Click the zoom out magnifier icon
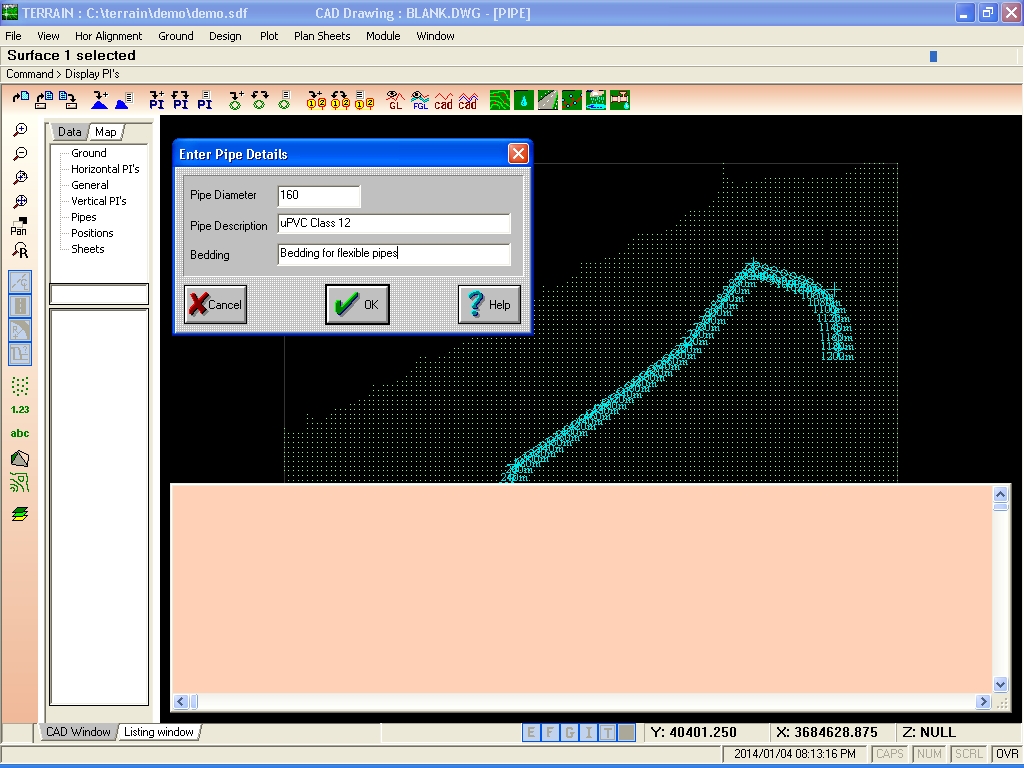 [x=20, y=153]
